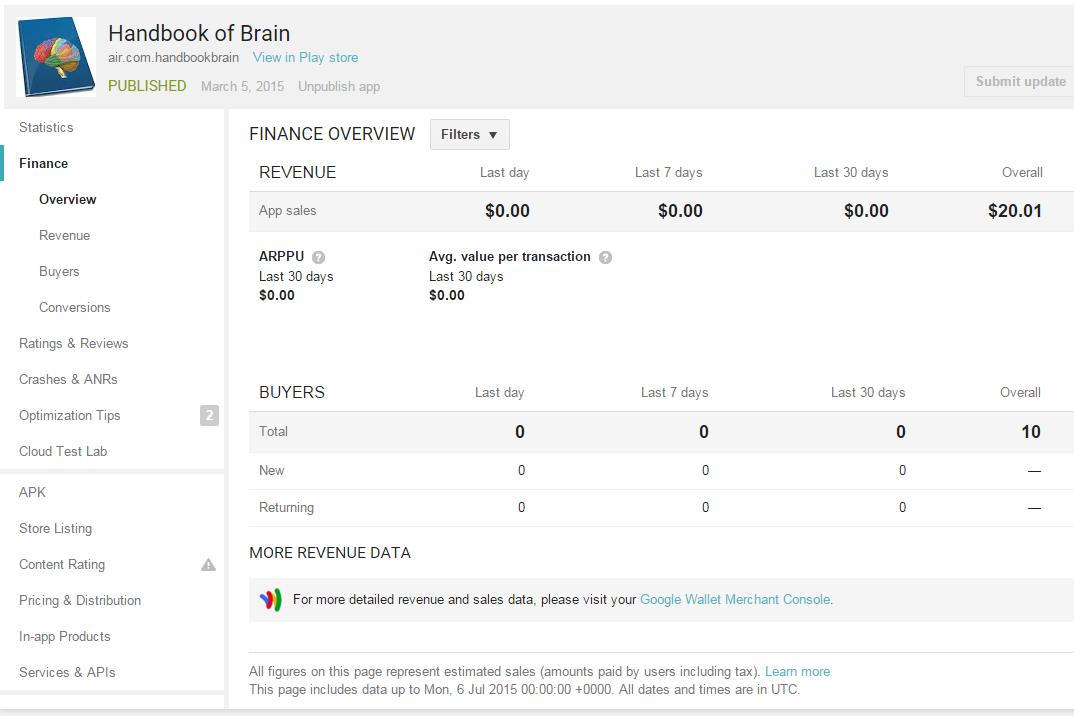Click the Last 30 days buyers column header
Image resolution: width=1074 pixels, height=716 pixels.
point(868,393)
